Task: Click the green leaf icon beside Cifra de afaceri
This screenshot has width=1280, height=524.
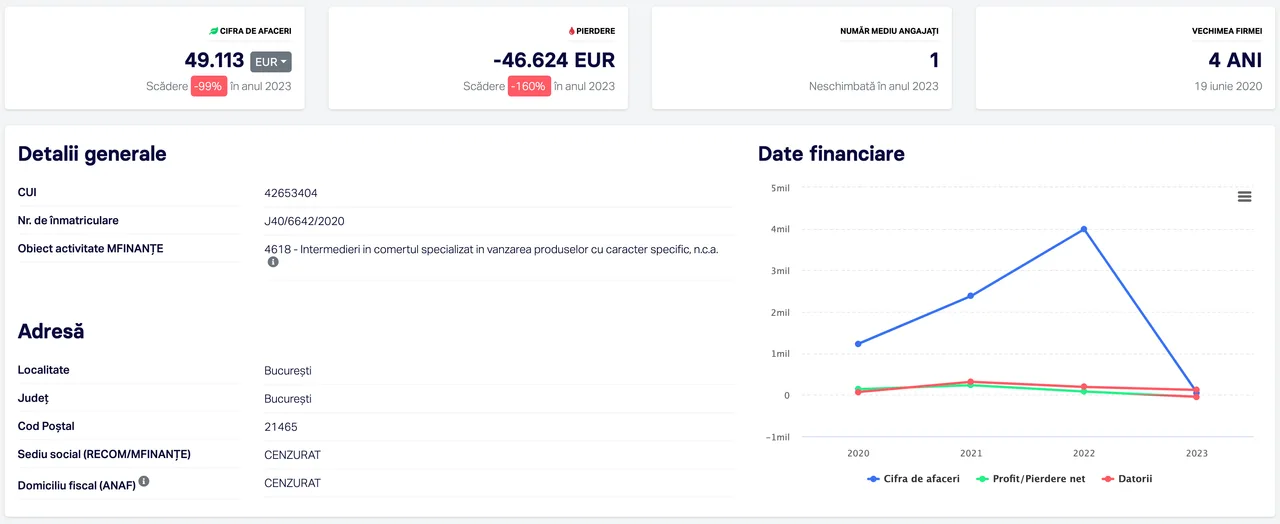Action: click(x=212, y=31)
